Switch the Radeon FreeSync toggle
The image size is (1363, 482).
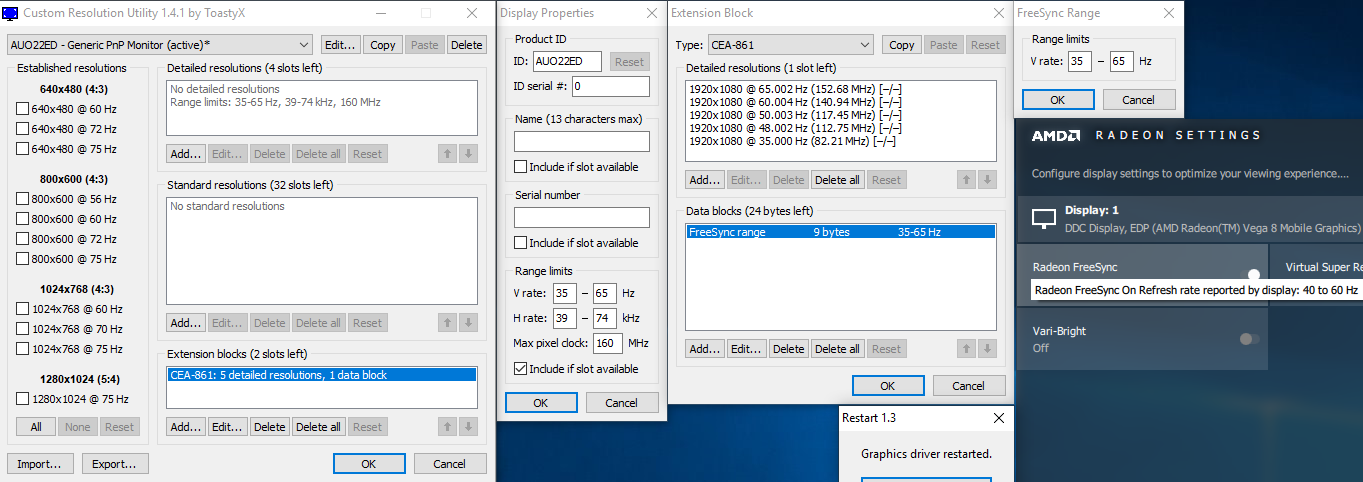(1250, 274)
